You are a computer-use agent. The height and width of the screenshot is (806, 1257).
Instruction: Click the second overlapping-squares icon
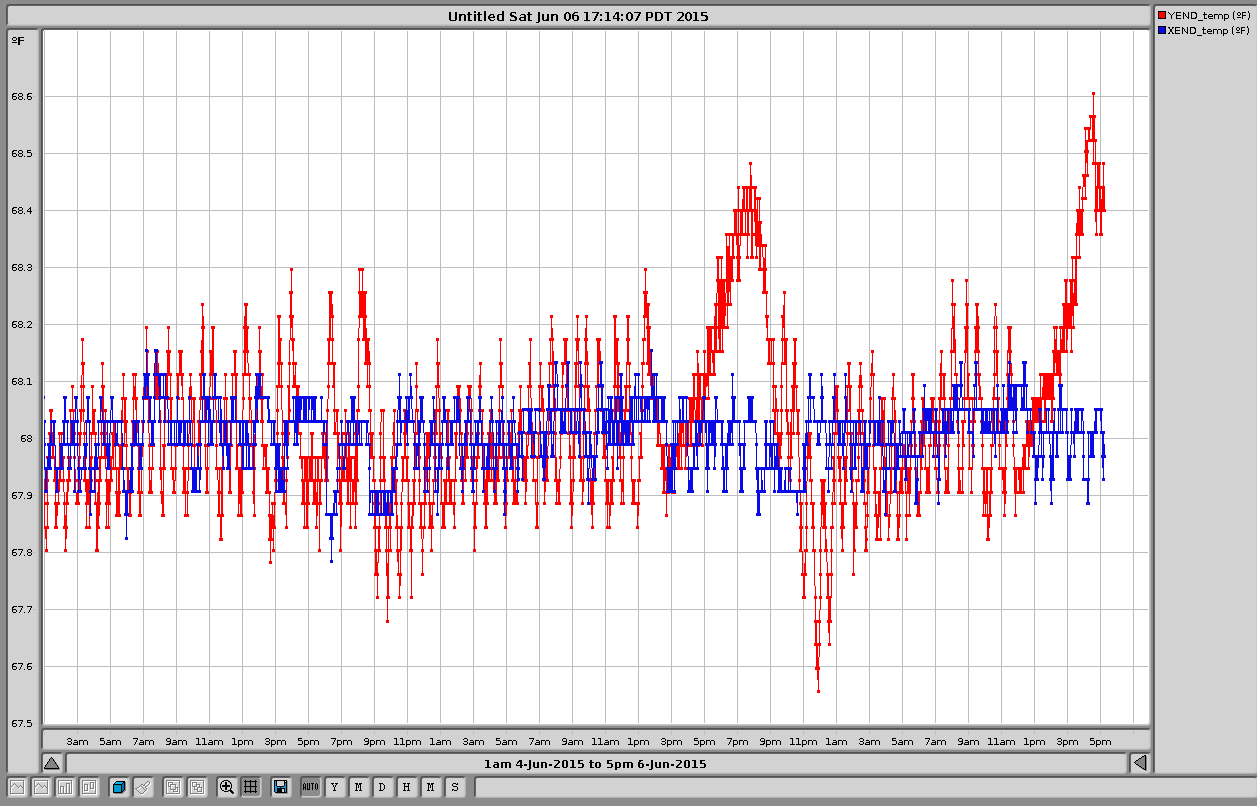[x=197, y=787]
